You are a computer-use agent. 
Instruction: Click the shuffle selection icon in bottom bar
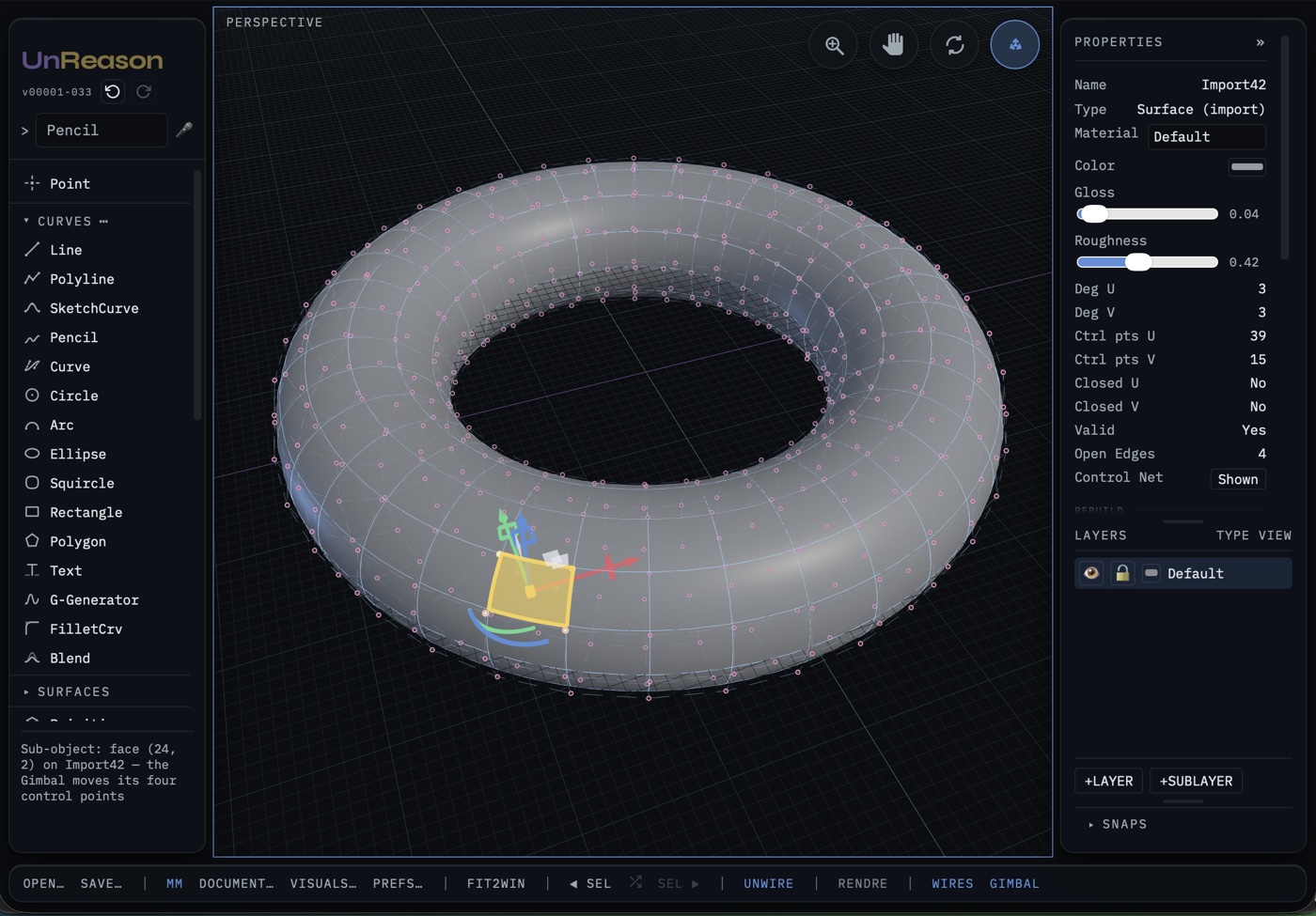coord(635,882)
